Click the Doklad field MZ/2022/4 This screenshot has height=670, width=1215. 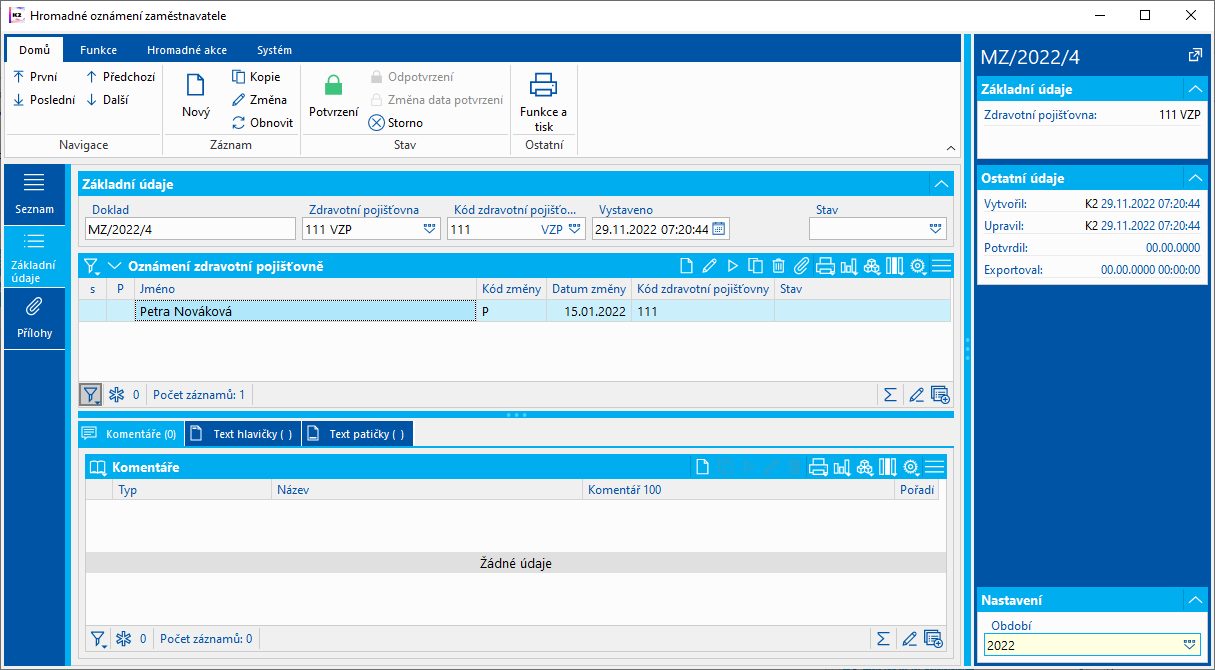(x=190, y=229)
